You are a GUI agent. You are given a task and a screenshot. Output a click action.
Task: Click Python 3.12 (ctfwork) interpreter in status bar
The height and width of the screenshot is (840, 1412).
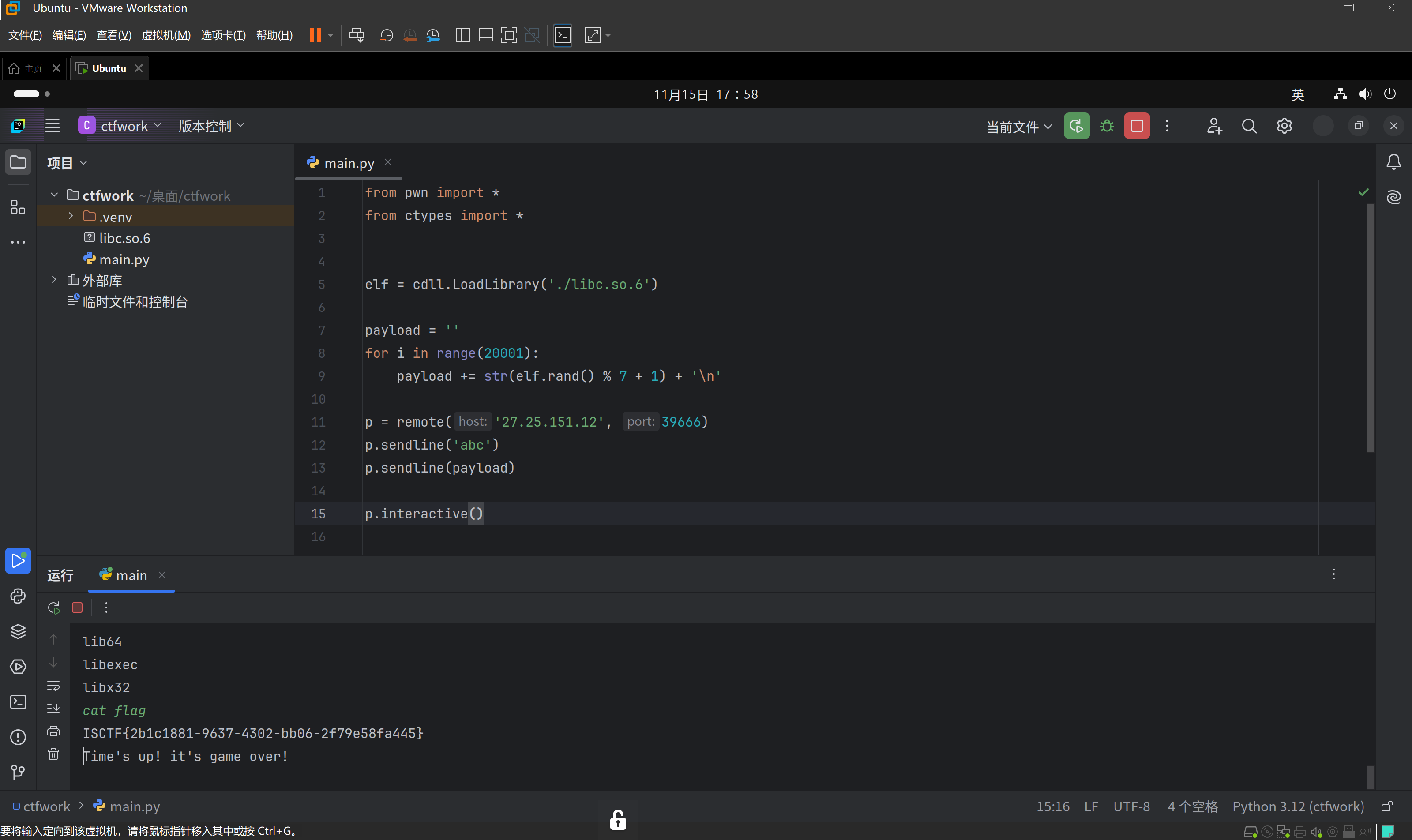click(x=1298, y=806)
